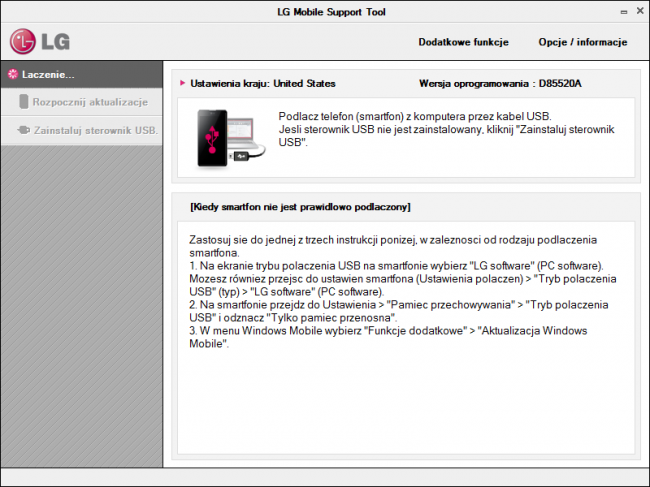Open the Dodatkowe funkcje menu
The image size is (650, 487).
pyautogui.click(x=463, y=42)
